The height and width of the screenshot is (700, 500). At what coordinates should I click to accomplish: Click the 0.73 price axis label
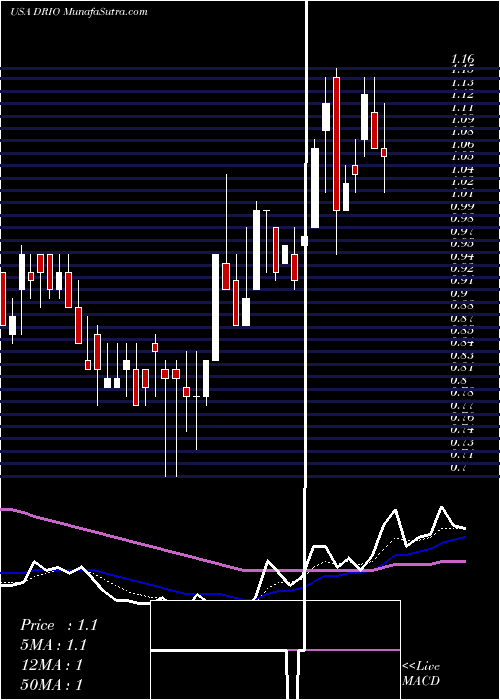tap(462, 442)
